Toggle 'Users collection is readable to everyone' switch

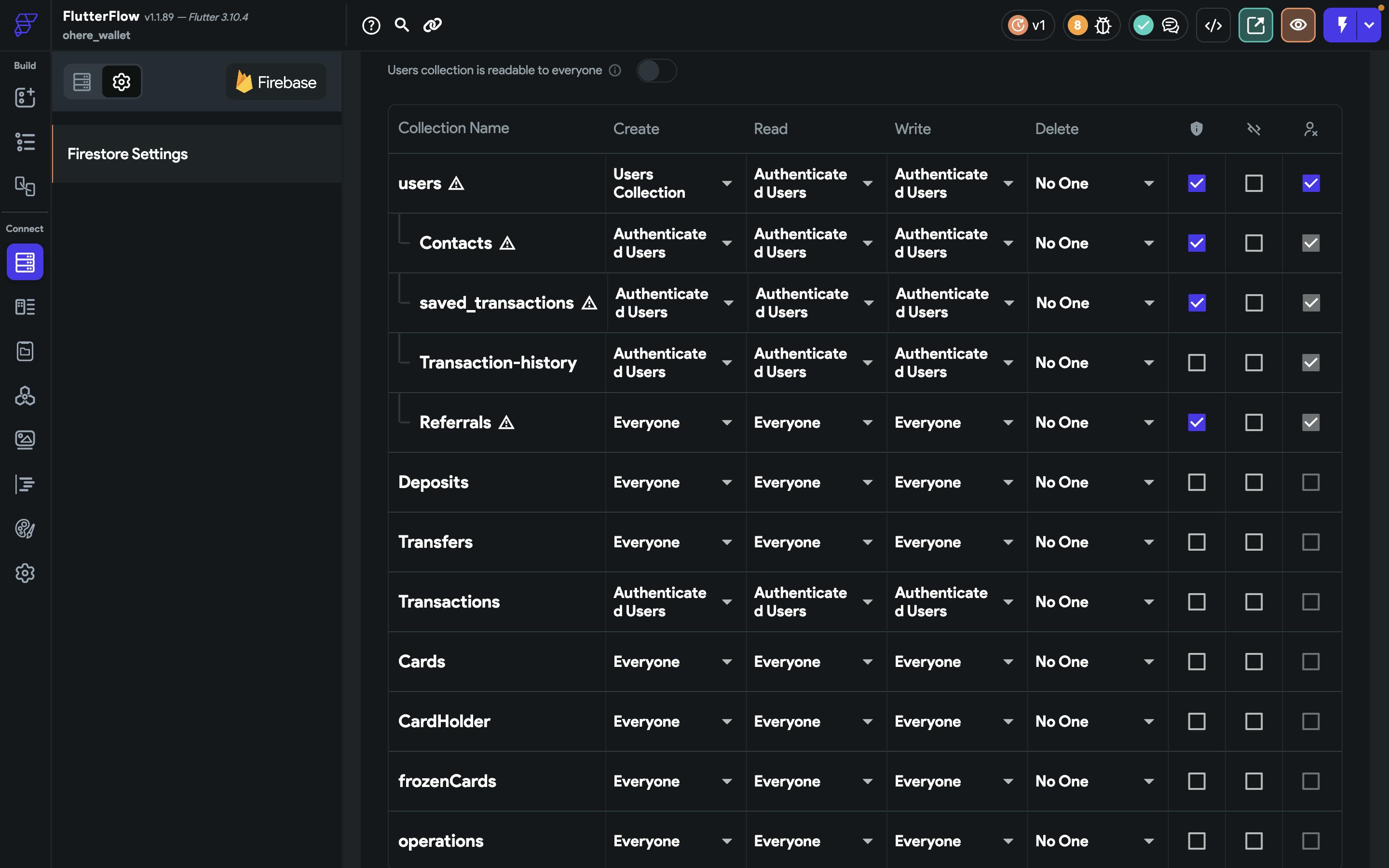(x=656, y=70)
